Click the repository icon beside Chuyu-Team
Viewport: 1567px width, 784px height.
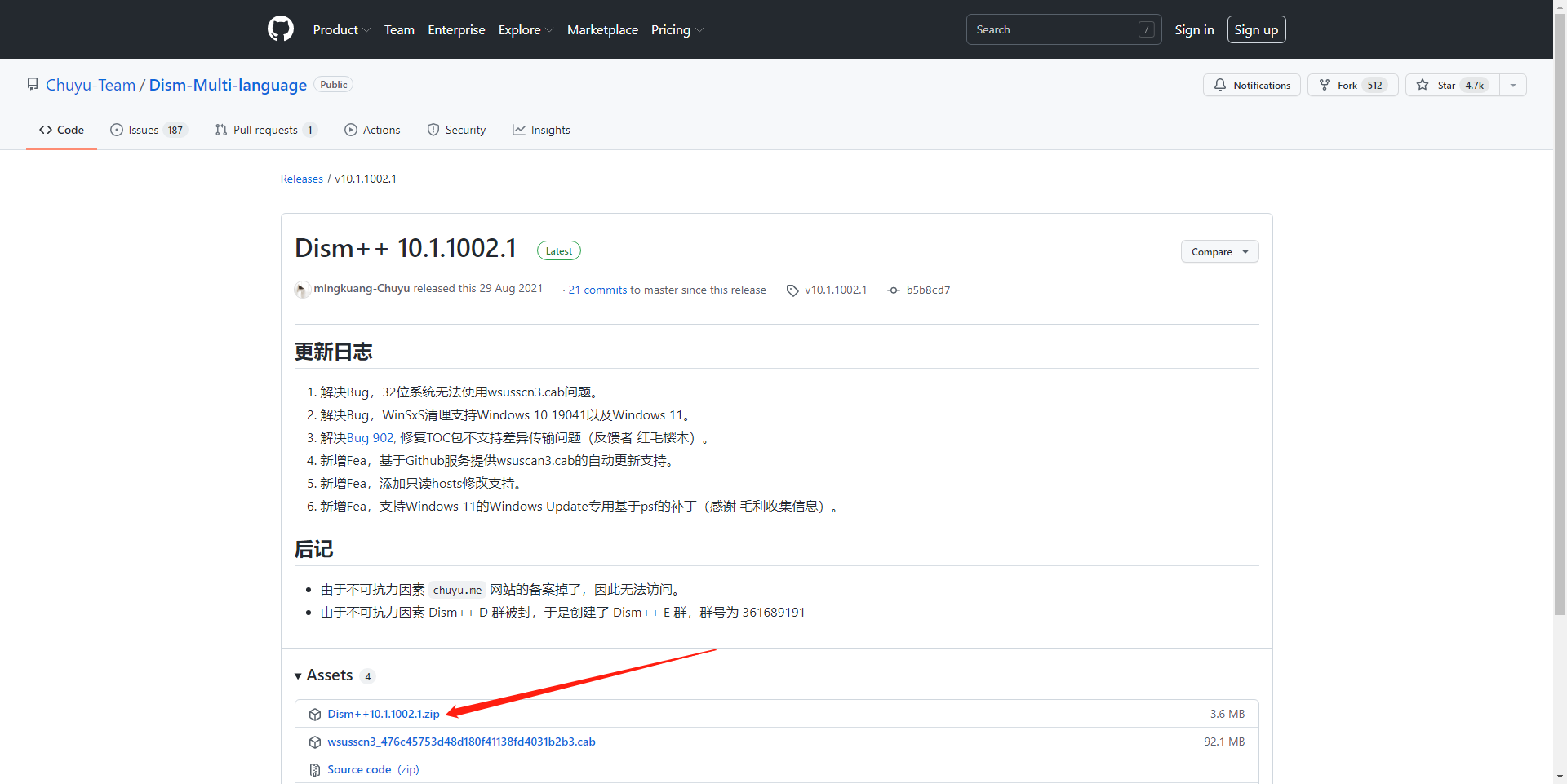33,84
